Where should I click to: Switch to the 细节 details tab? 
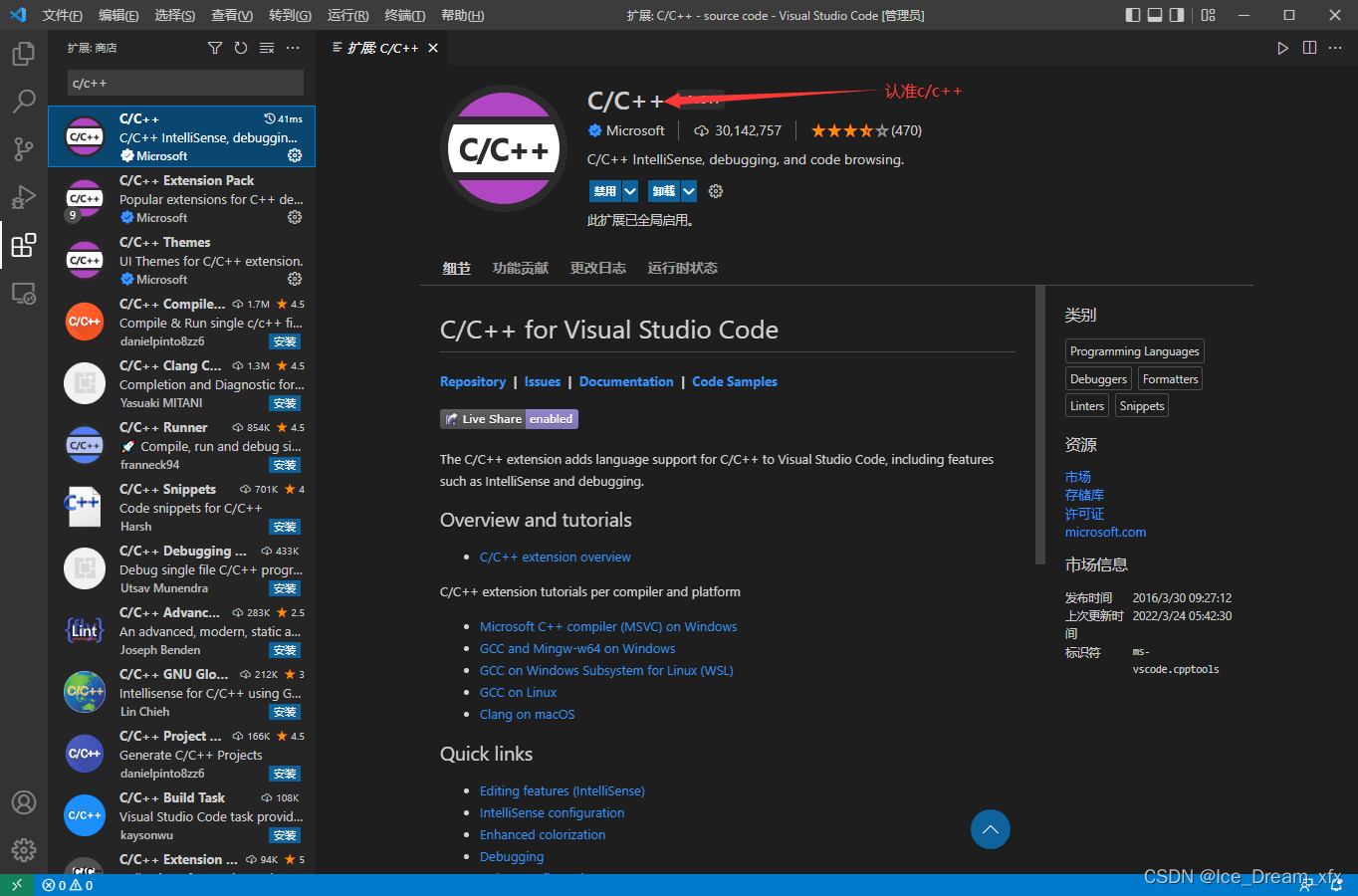coord(457,269)
